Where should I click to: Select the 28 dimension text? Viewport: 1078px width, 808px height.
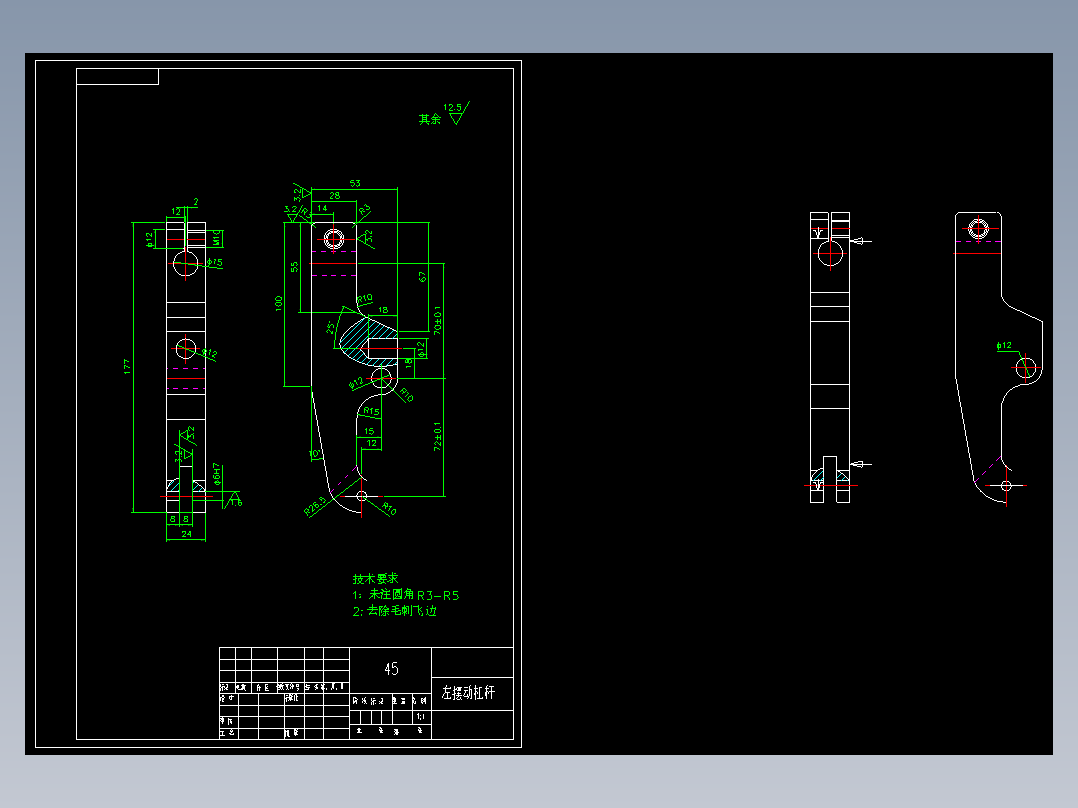[x=334, y=195]
